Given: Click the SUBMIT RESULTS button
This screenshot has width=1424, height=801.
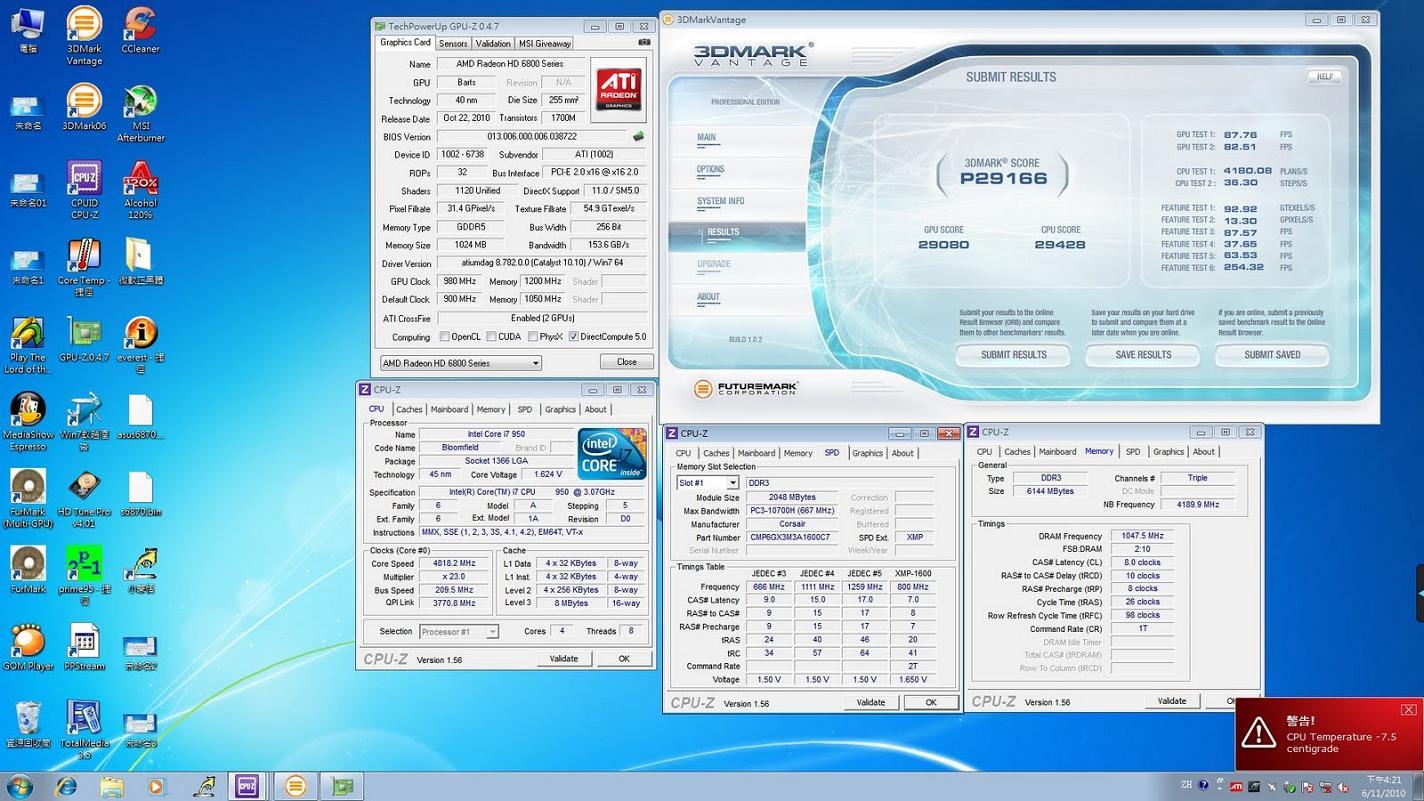Looking at the screenshot, I should 1013,355.
